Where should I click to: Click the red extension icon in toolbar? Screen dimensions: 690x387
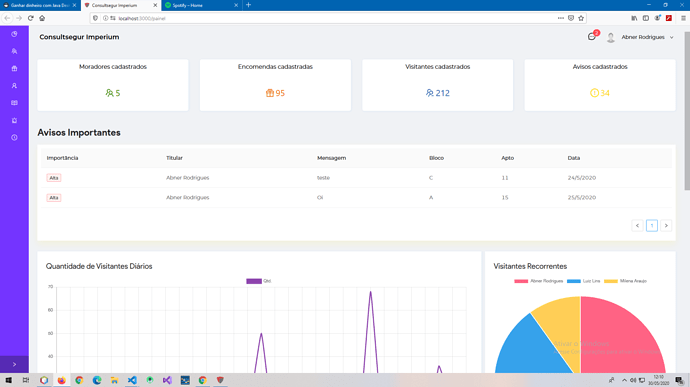669,18
